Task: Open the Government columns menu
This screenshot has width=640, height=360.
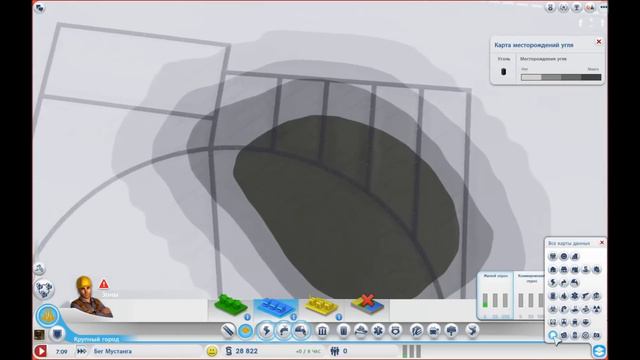Action: pos(322,330)
